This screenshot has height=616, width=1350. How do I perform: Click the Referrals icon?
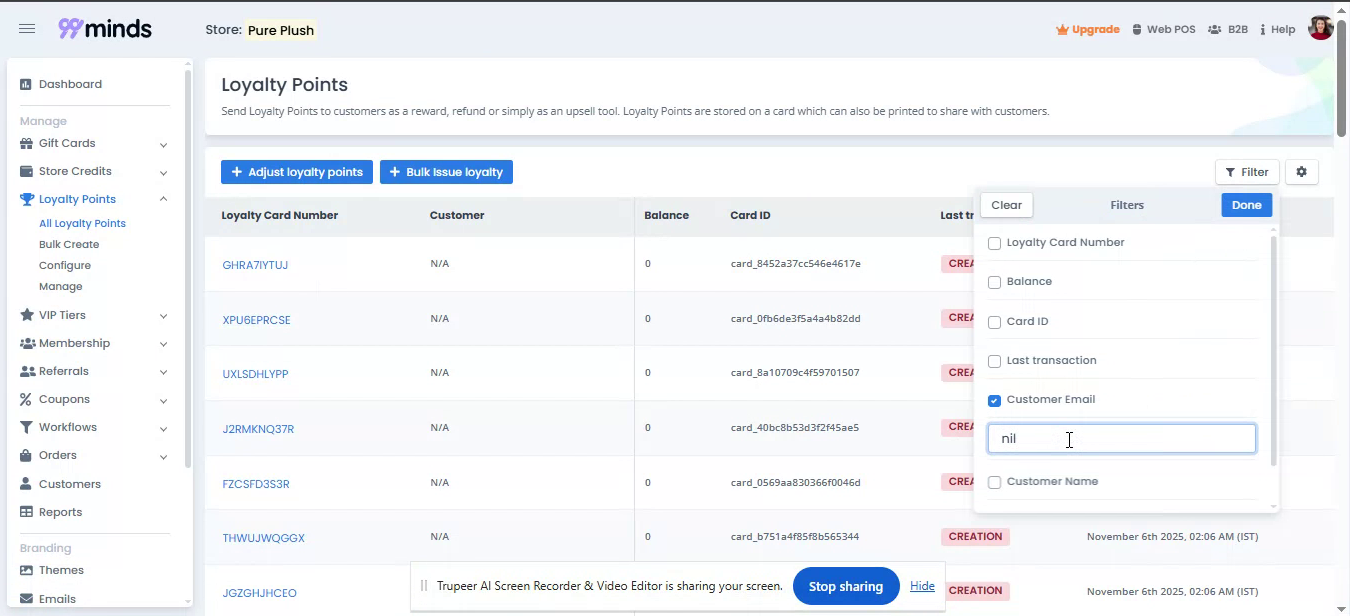tap(27, 372)
